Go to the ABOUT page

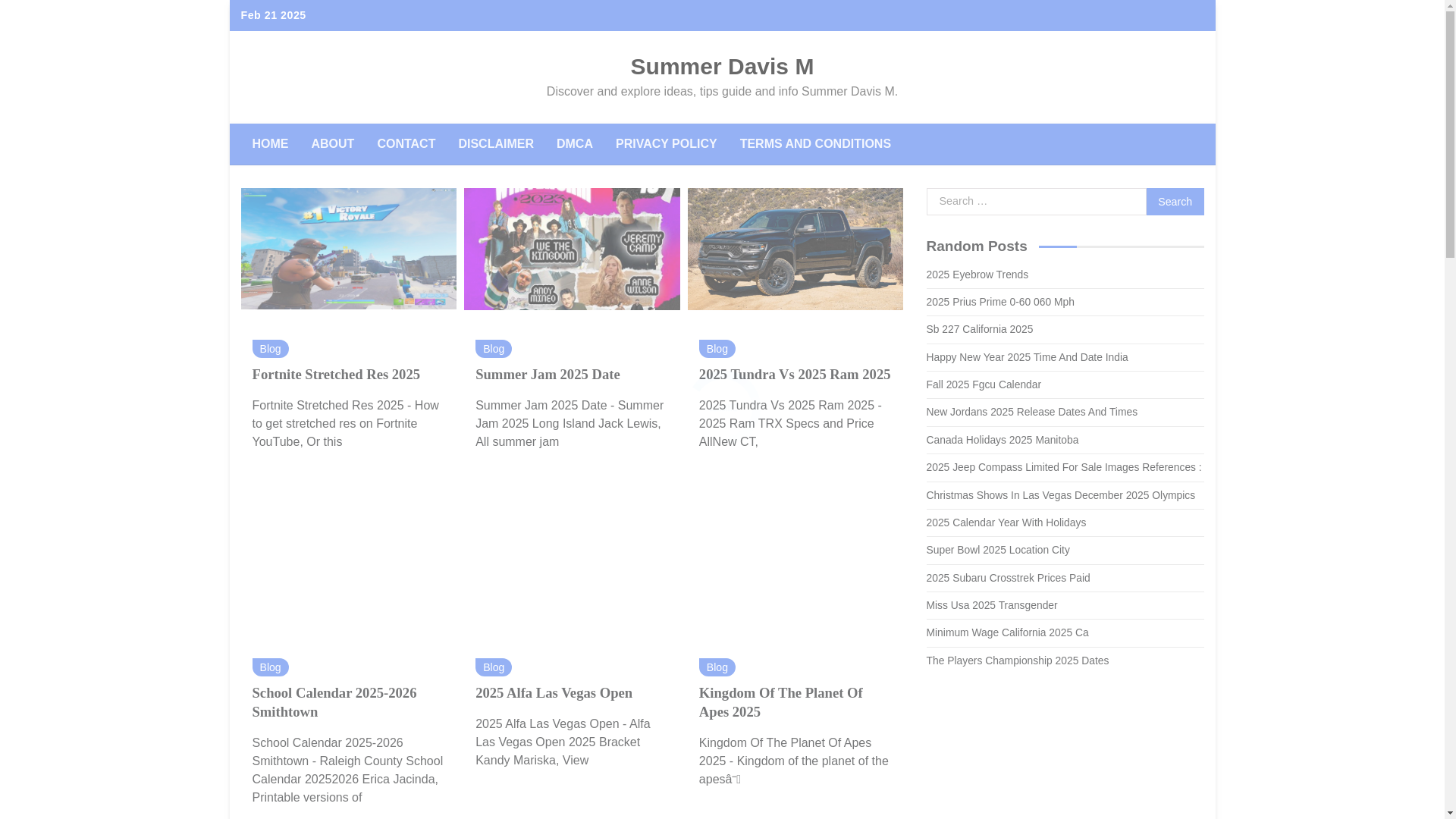coord(332,144)
